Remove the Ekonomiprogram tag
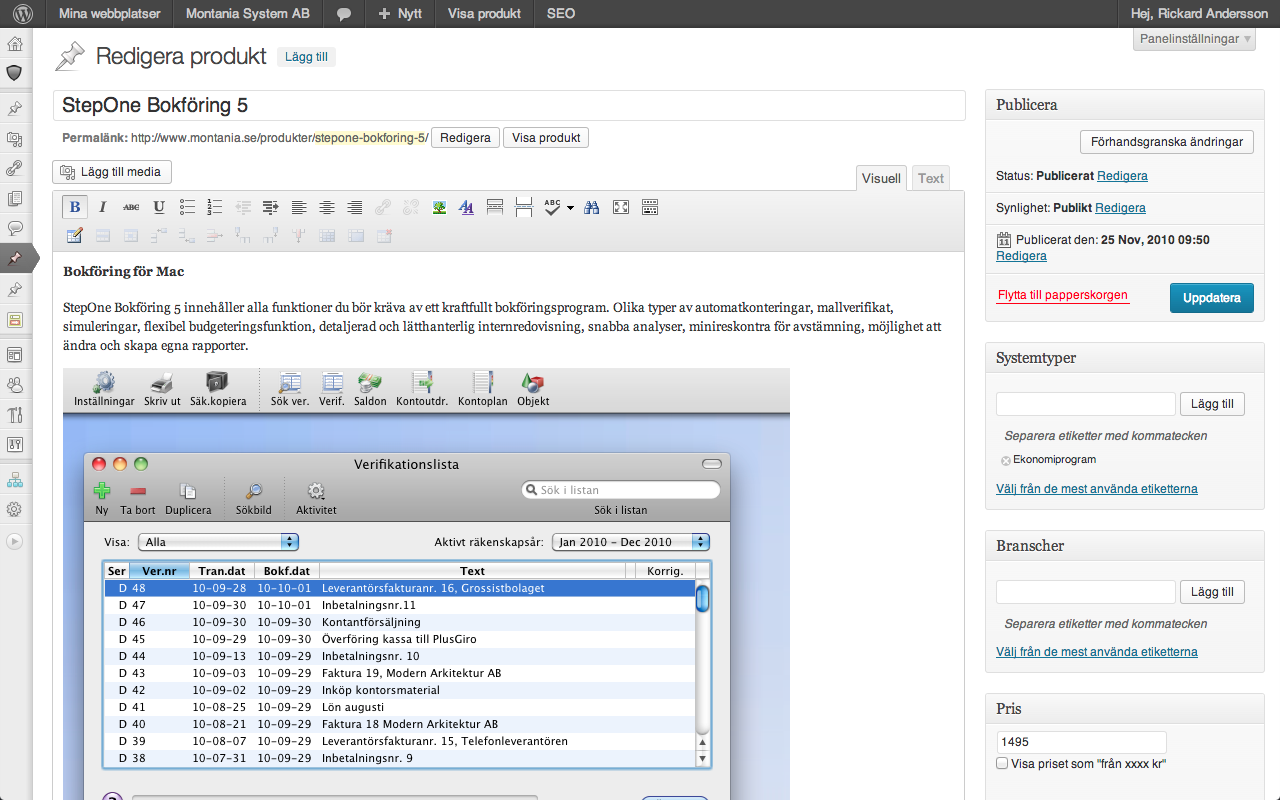 1005,461
